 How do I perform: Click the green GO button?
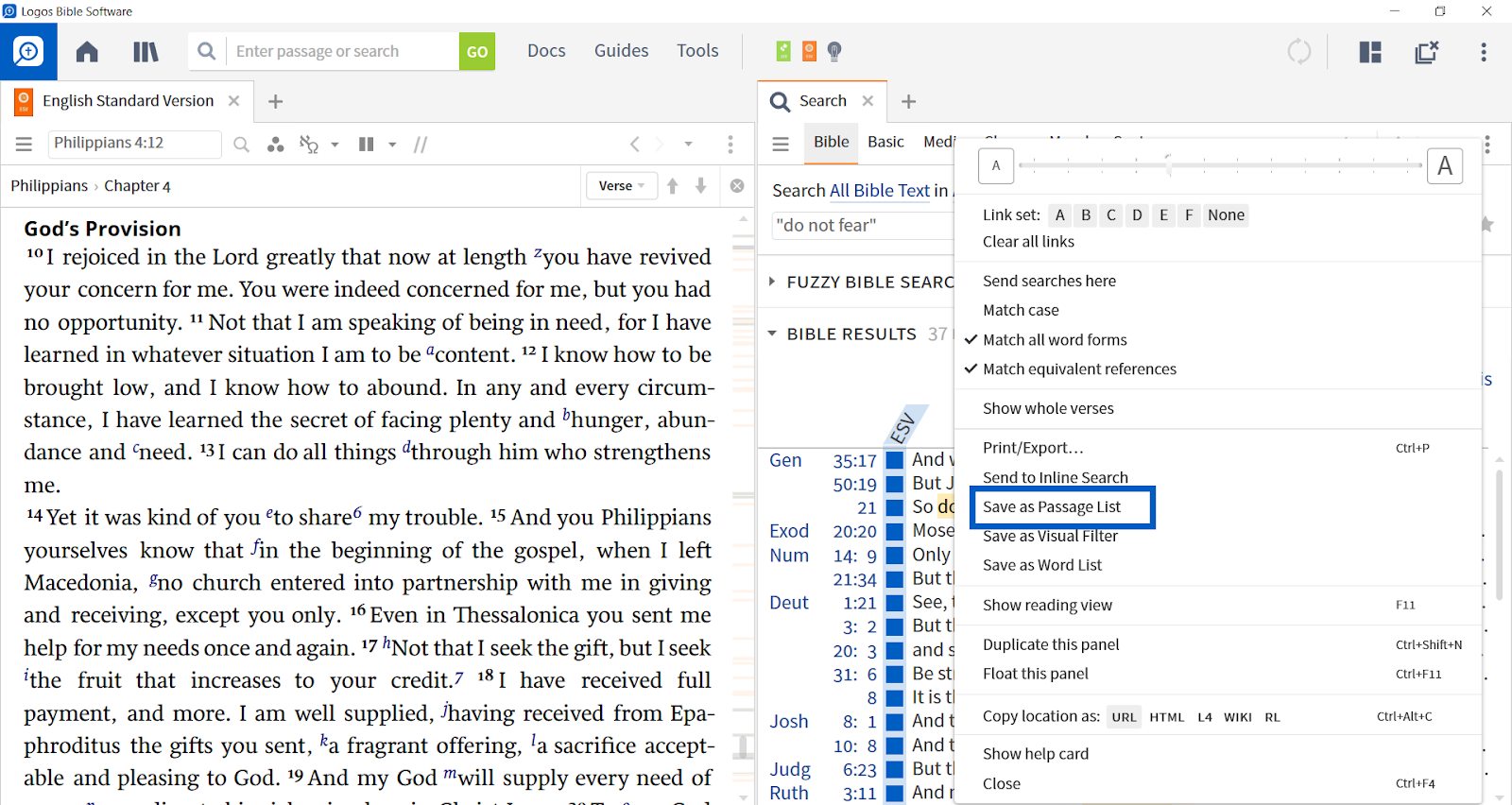pos(477,51)
